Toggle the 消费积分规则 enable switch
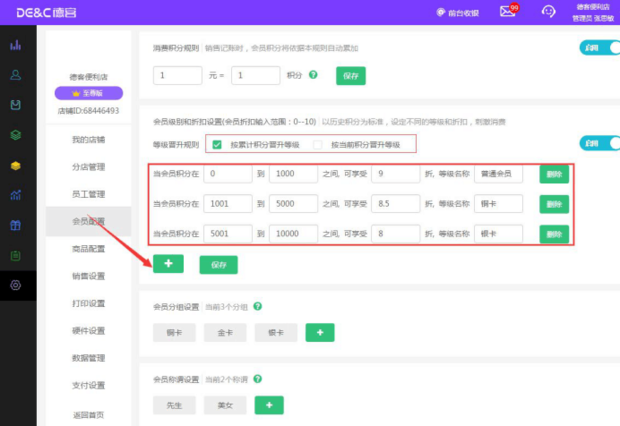The width and height of the screenshot is (620, 426). point(600,48)
